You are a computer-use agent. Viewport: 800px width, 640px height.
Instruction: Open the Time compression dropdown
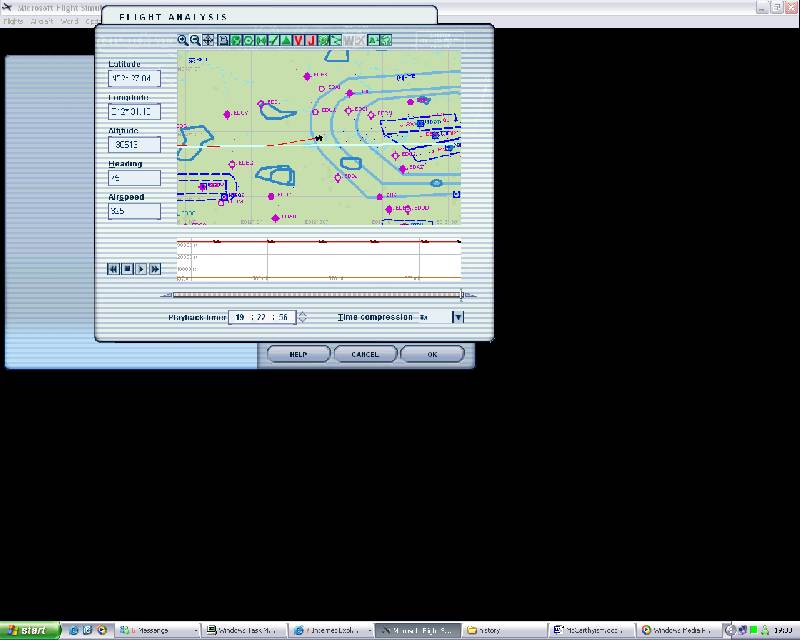458,317
